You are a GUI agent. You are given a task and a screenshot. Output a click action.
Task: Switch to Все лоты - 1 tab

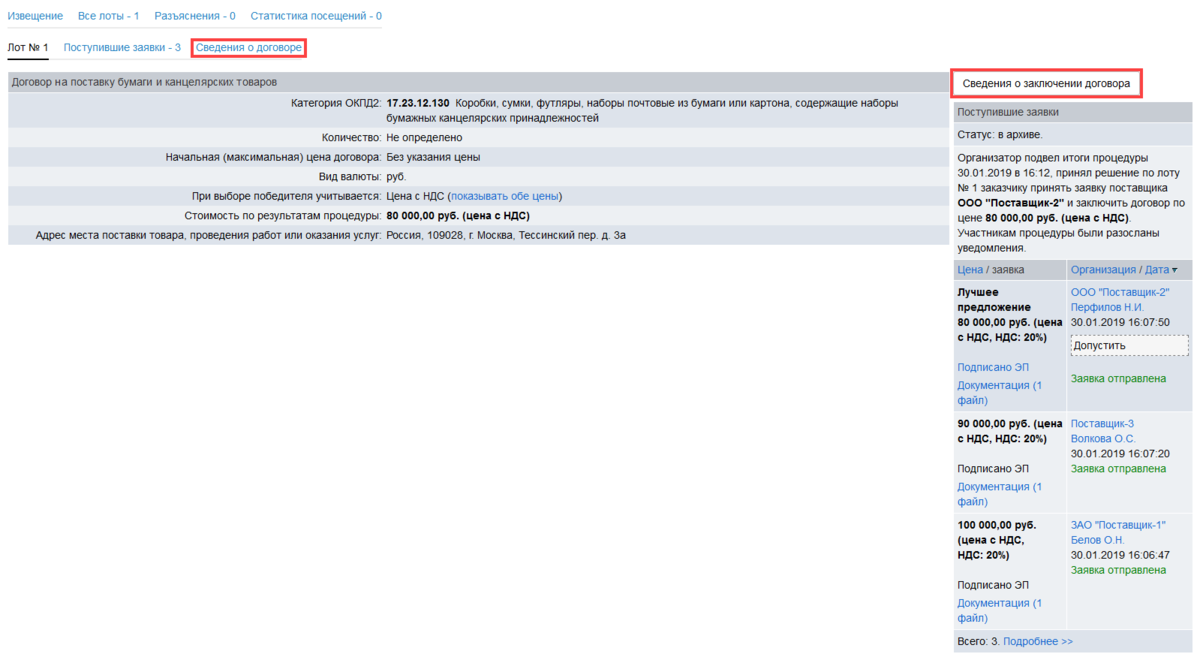click(x=108, y=16)
